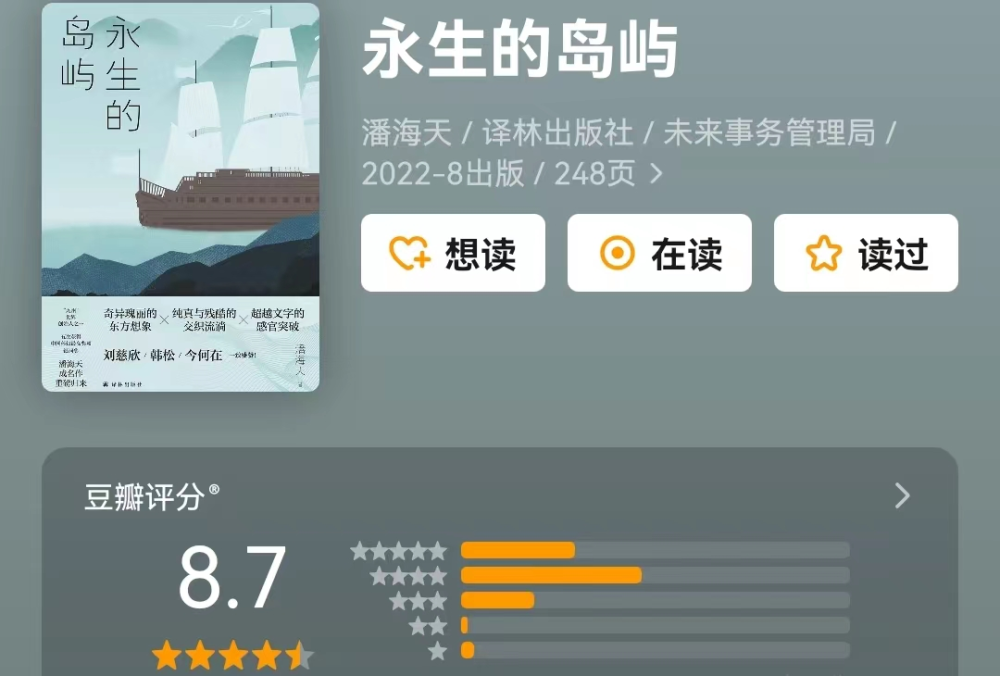The width and height of the screenshot is (1000, 676).
Task: Select the three-star rating bar
Action: [655, 600]
